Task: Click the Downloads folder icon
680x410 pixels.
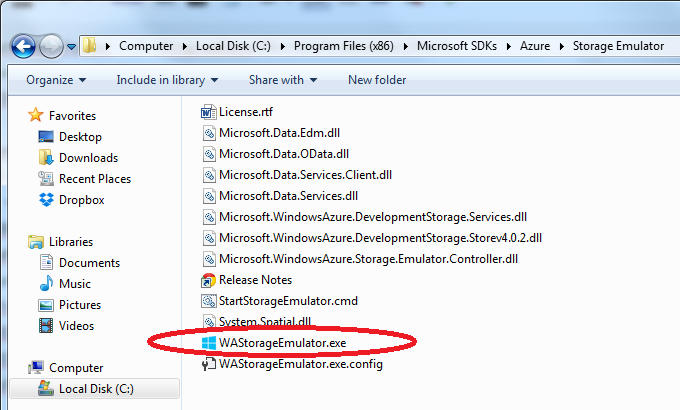Action: [x=46, y=157]
